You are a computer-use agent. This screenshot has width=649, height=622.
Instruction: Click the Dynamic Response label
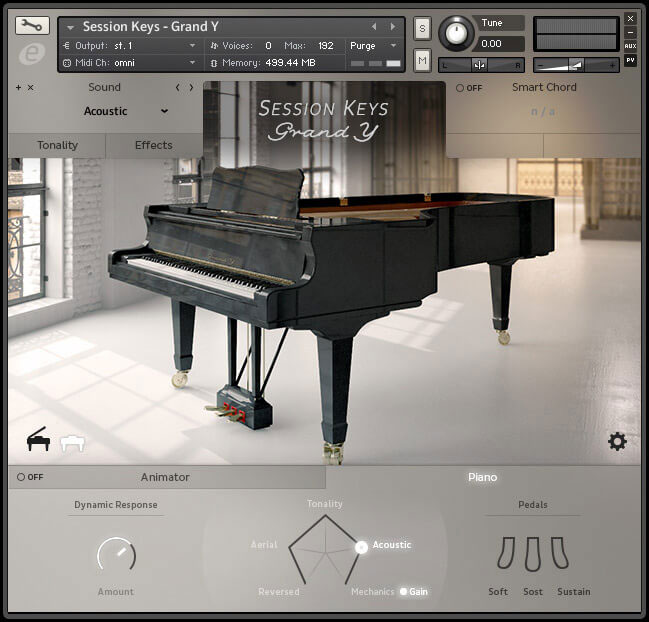tap(116, 504)
